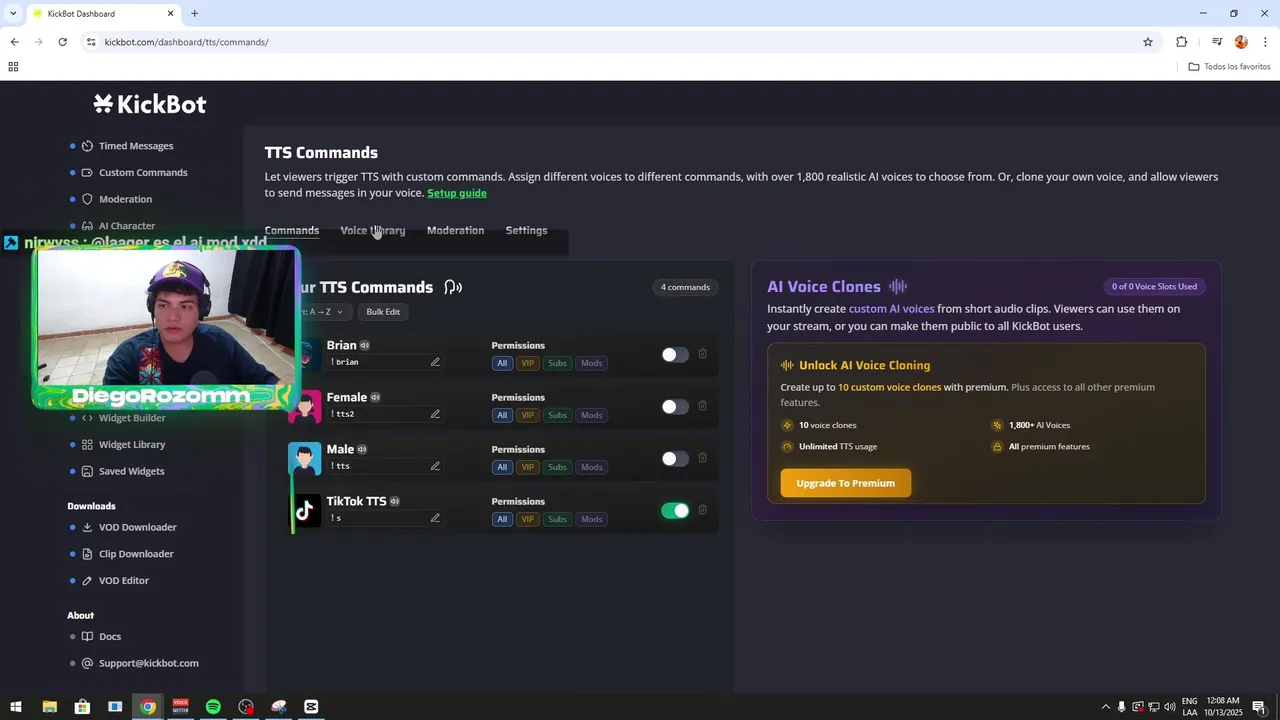
Task: Open Custom Commands in sidebar
Action: (x=143, y=172)
